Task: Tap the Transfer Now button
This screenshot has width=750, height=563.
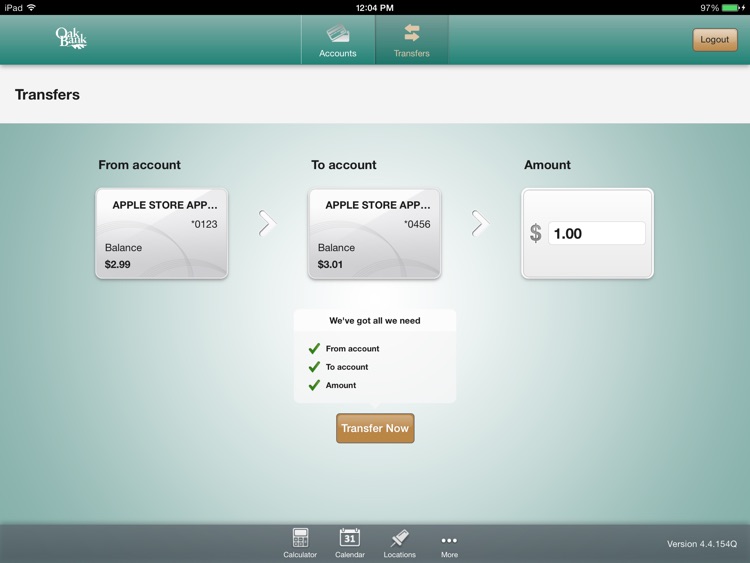Action: click(375, 428)
